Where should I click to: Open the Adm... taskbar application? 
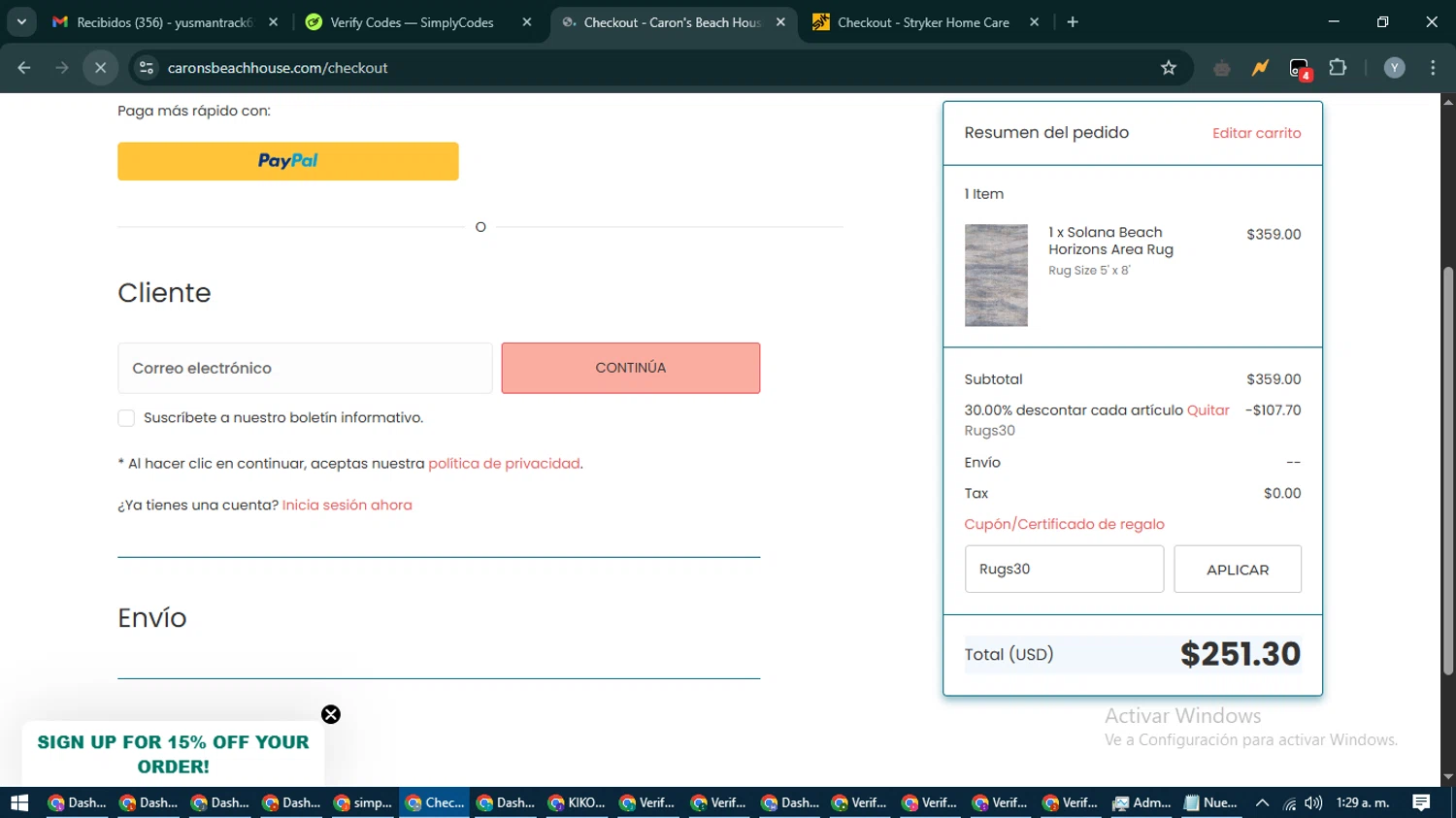[x=1142, y=802]
